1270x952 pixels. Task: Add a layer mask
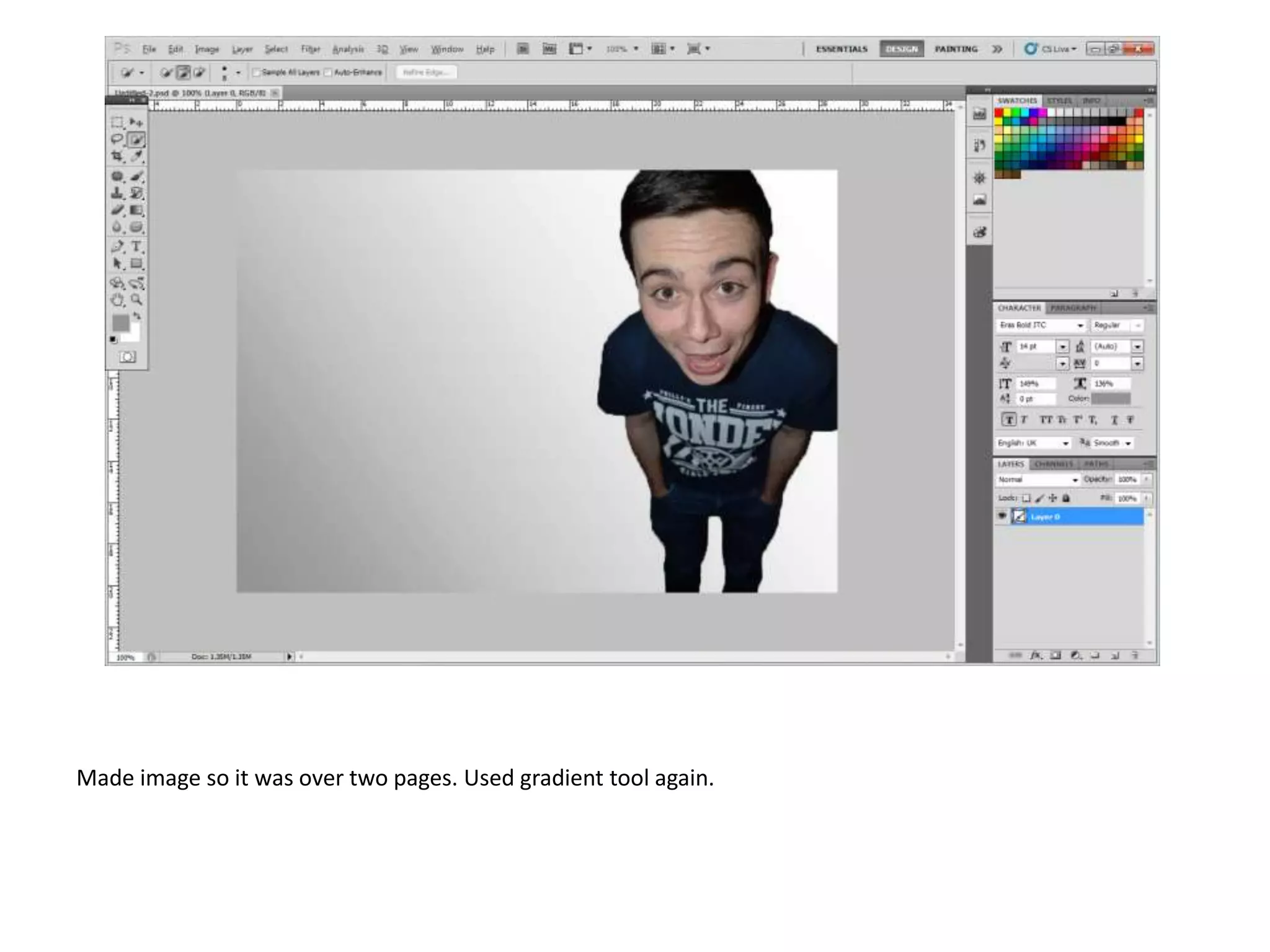(x=1055, y=655)
